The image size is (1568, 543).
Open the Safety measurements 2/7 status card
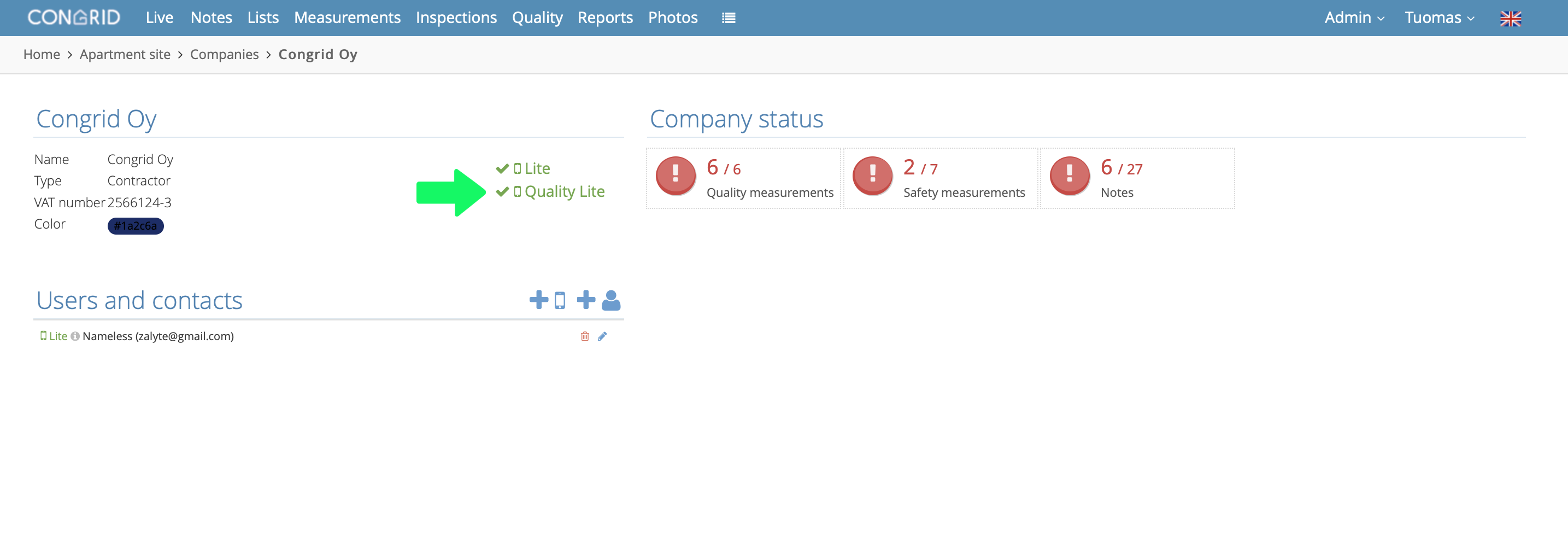point(941,178)
